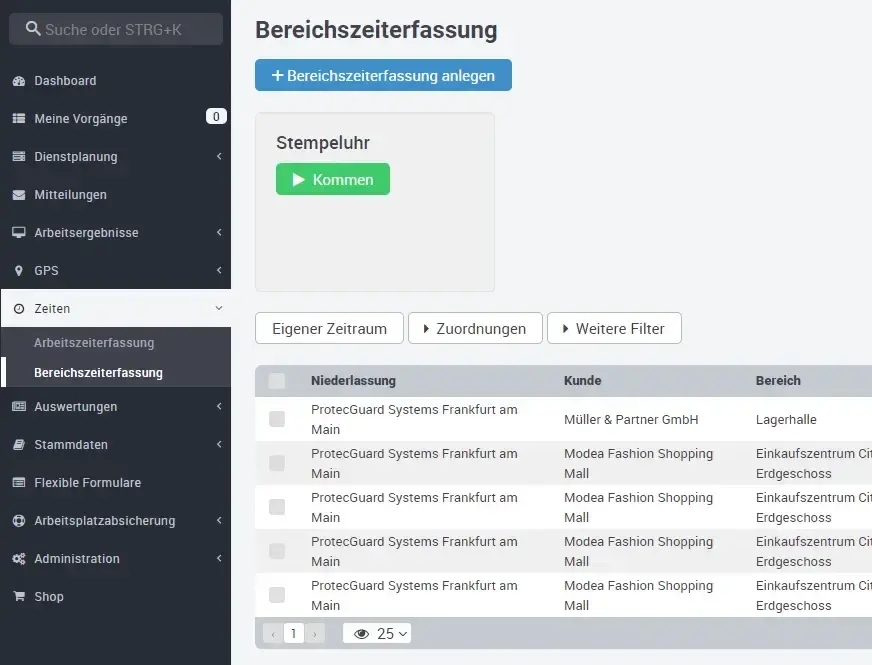Open the Weitere Filter dropdown

tap(614, 328)
